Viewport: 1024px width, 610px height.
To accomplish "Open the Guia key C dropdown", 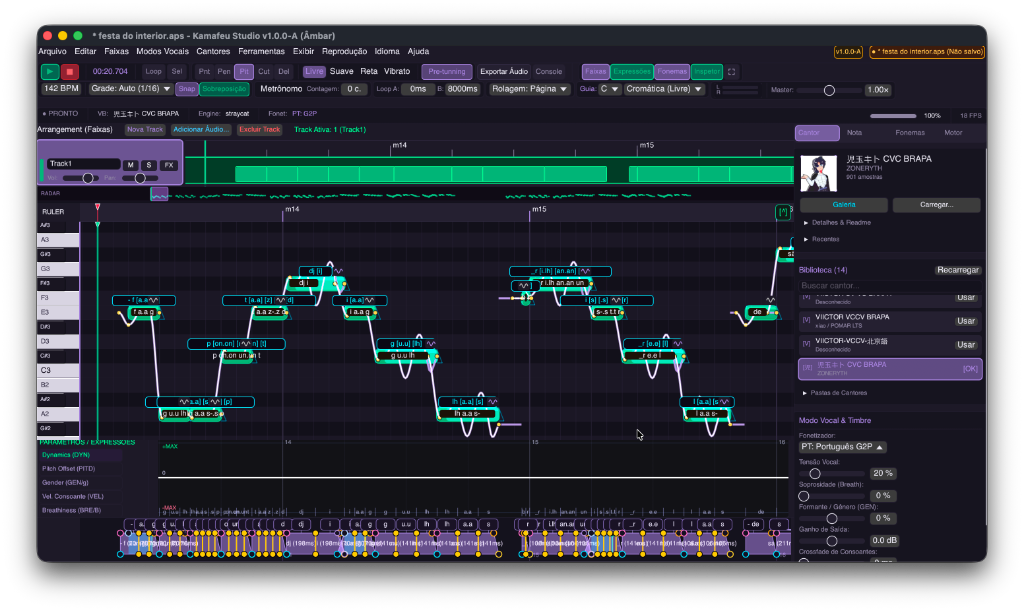I will pyautogui.click(x=609, y=89).
